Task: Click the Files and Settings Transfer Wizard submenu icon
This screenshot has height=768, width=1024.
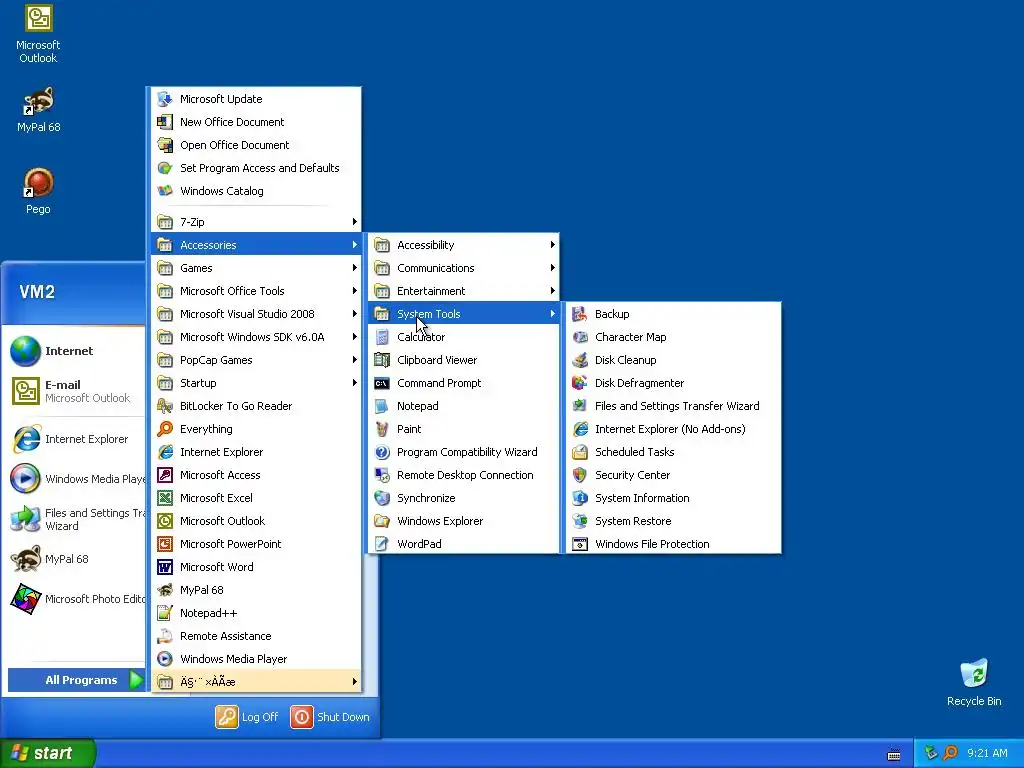Action: [579, 406]
